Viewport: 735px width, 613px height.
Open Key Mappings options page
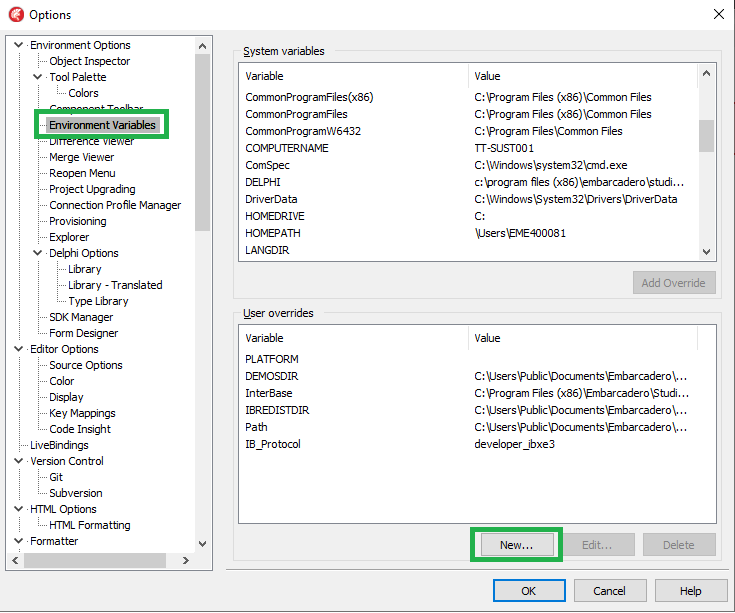click(82, 413)
